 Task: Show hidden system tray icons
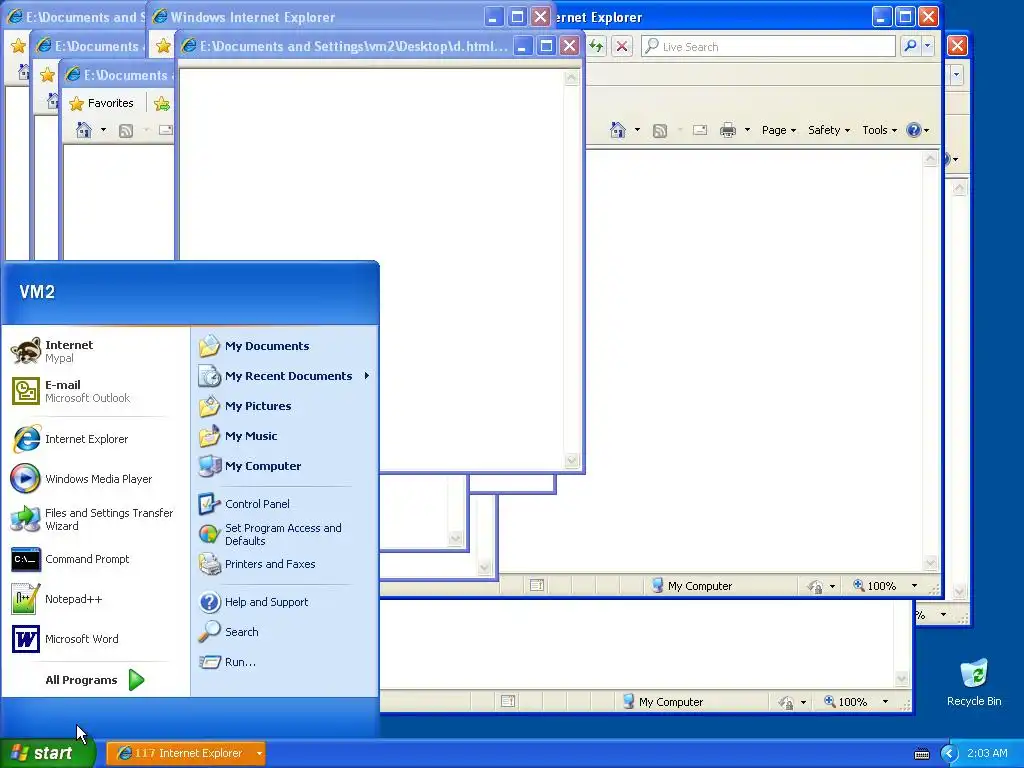949,753
